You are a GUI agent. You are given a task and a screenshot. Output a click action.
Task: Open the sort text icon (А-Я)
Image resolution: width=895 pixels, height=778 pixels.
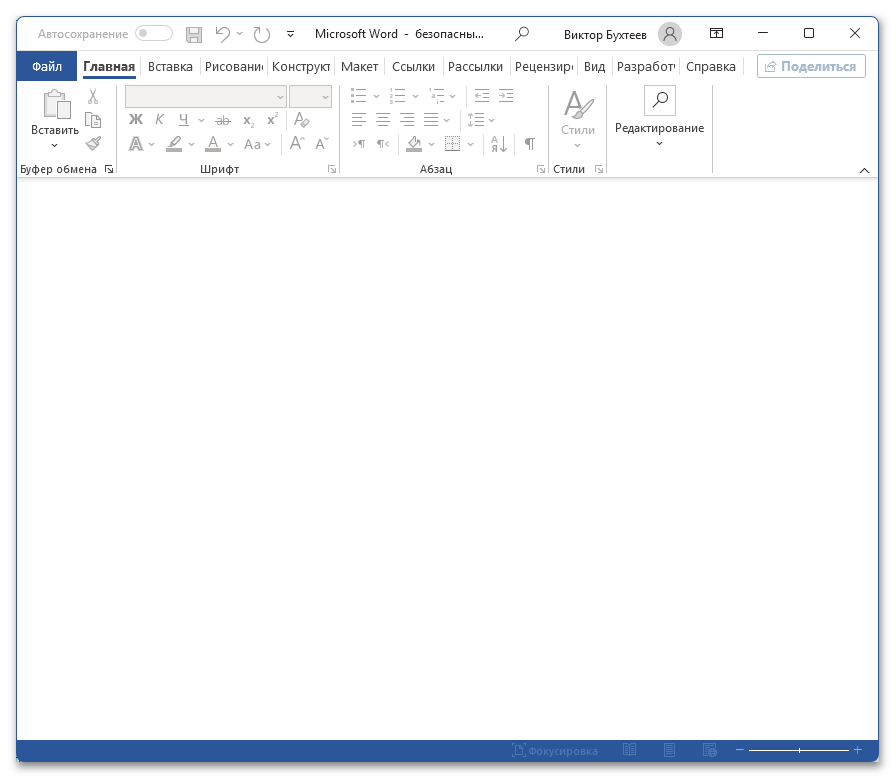click(498, 144)
